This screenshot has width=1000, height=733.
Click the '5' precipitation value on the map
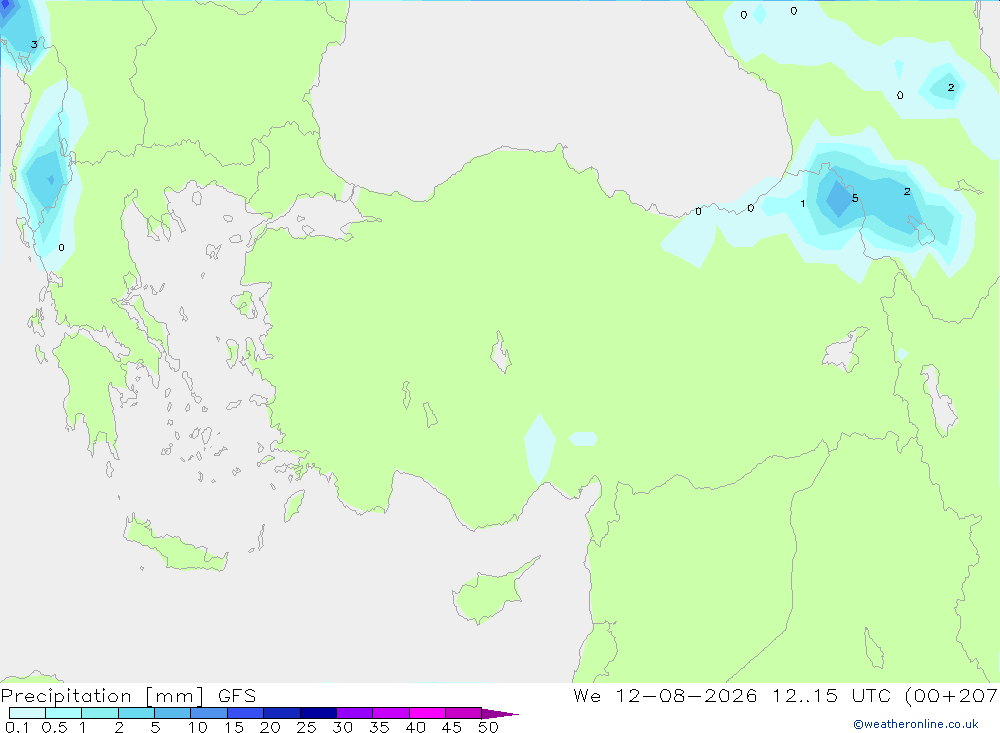pos(855,198)
